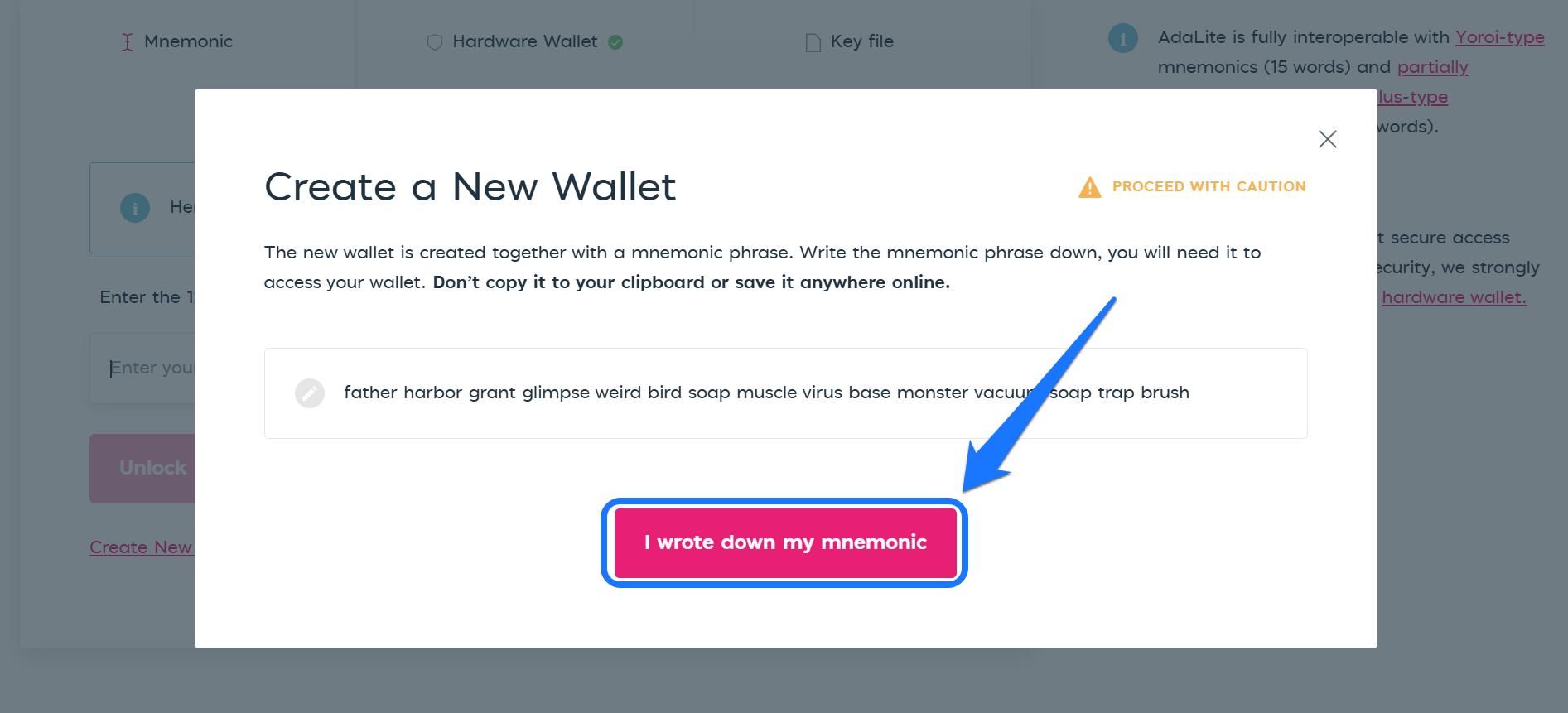Dismiss the dialog using the X icon
The width and height of the screenshot is (1568, 713).
pos(1328,139)
